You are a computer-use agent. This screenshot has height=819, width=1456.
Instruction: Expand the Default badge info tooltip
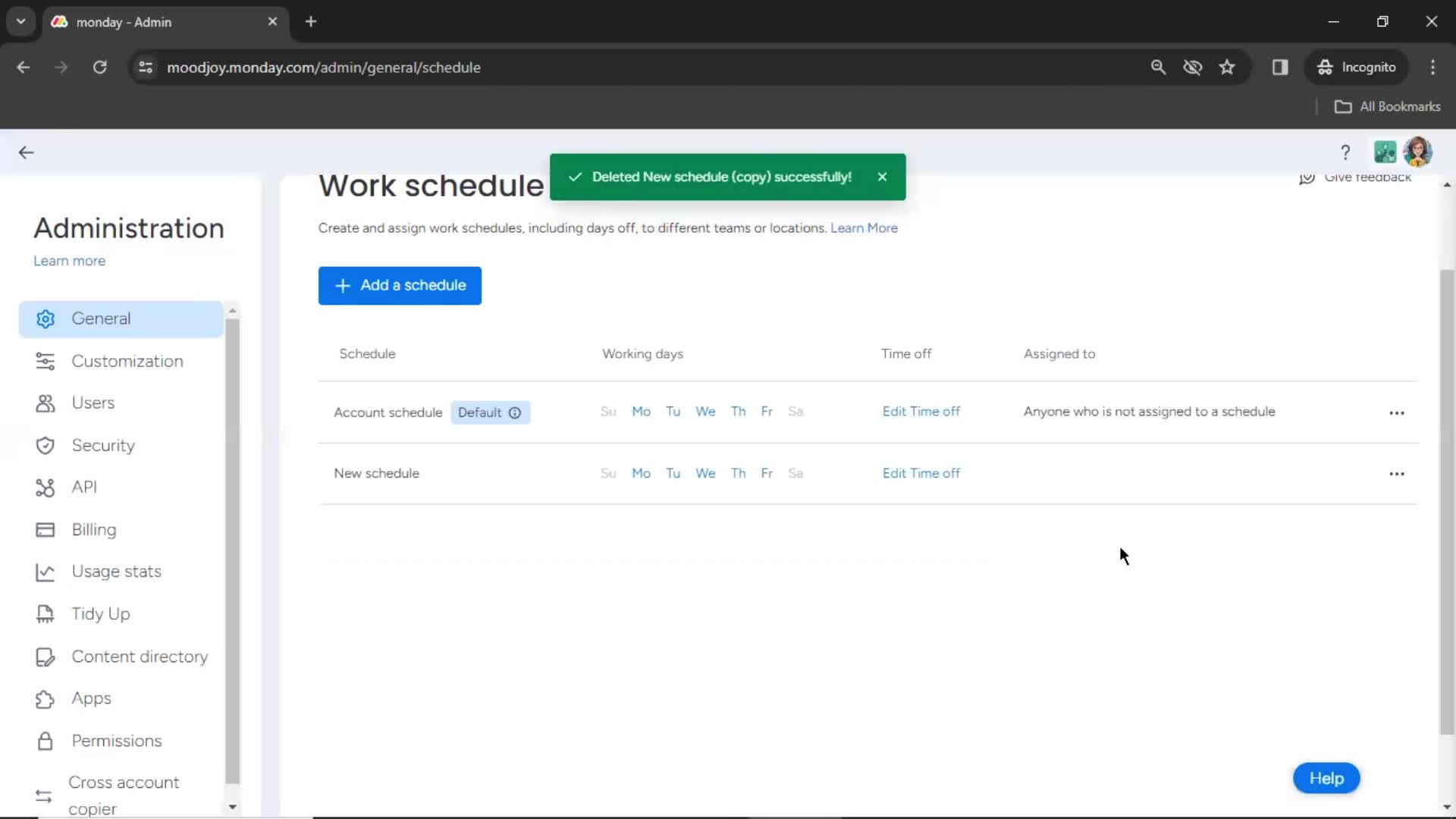pyautogui.click(x=515, y=412)
